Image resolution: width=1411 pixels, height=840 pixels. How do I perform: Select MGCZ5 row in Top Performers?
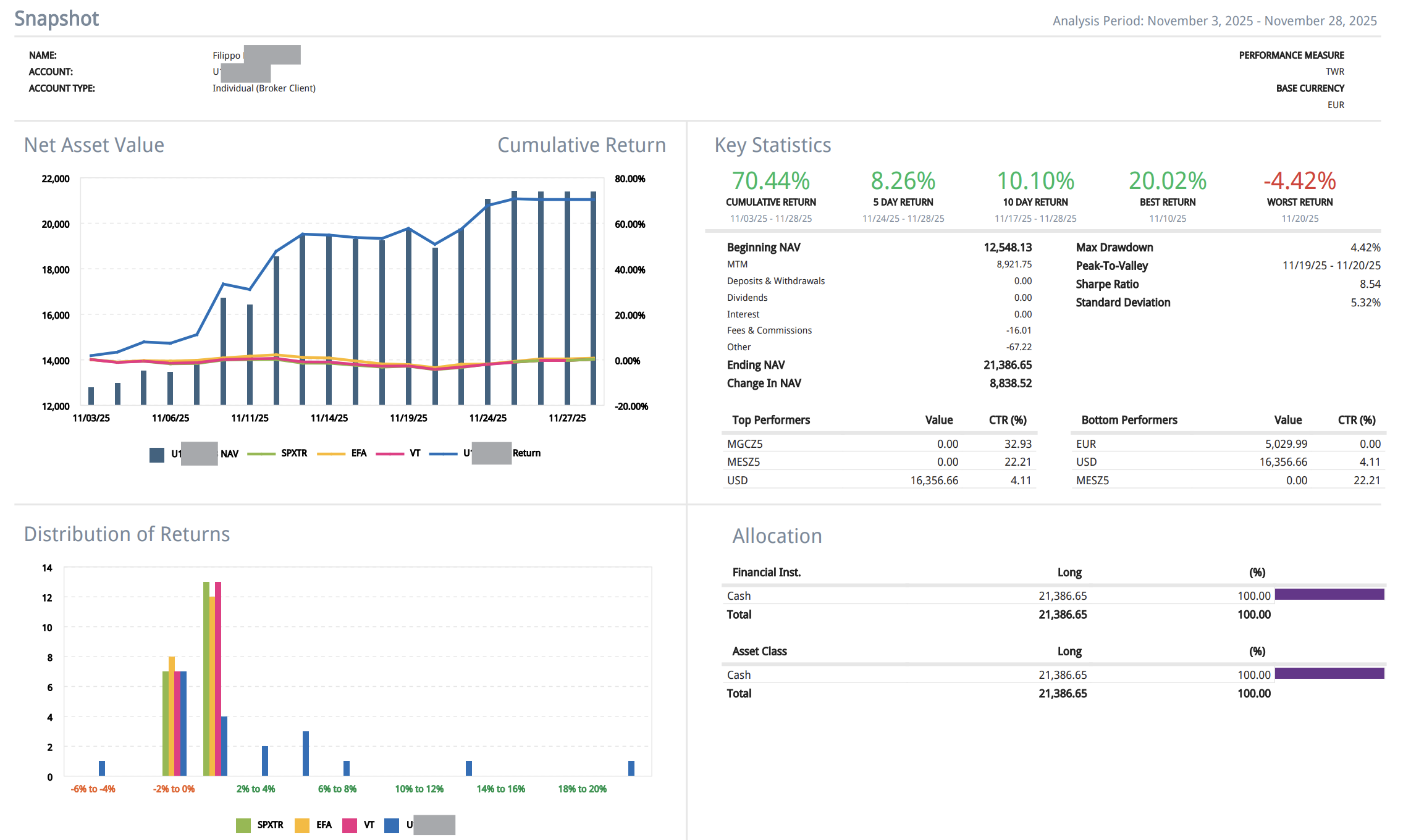coord(745,444)
